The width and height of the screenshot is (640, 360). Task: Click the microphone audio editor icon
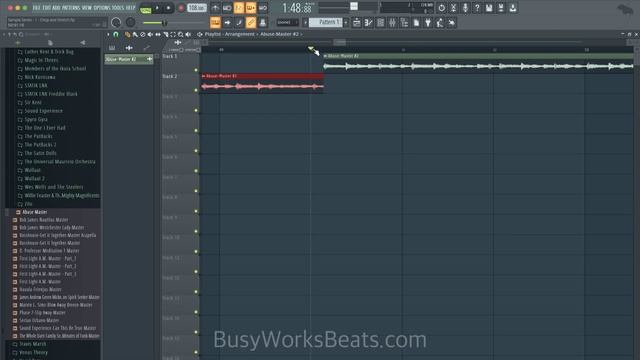click(465, 8)
